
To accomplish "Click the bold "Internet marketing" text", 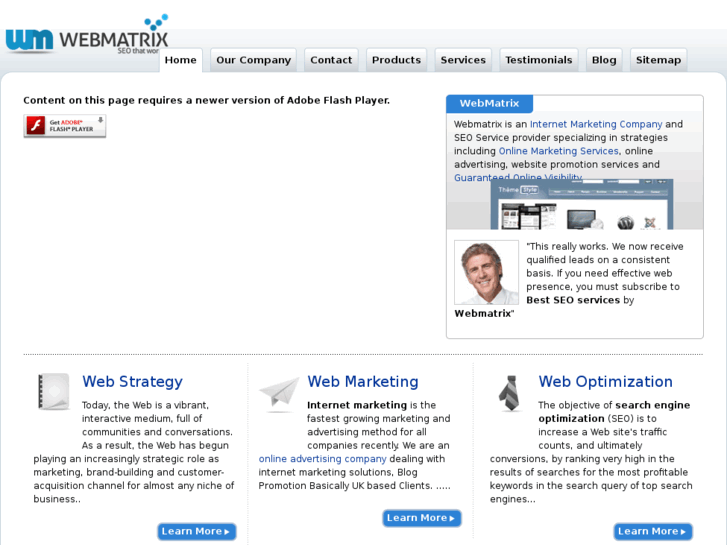I will click(x=357, y=405).
